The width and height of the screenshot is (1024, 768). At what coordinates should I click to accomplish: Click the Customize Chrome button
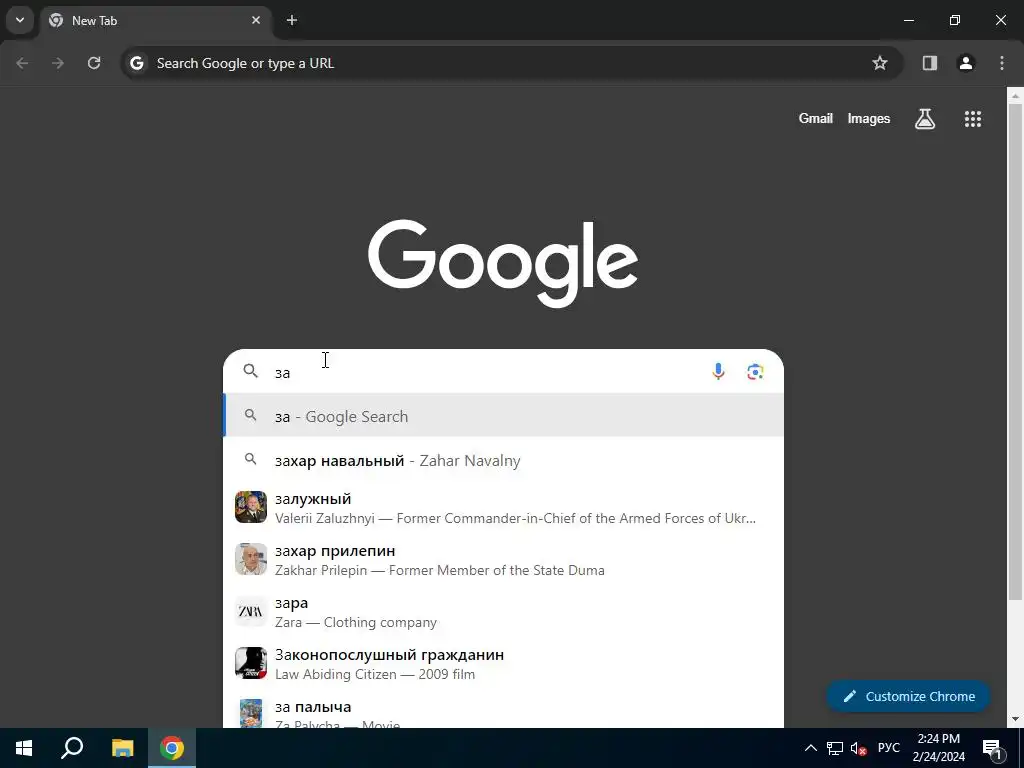click(908, 696)
